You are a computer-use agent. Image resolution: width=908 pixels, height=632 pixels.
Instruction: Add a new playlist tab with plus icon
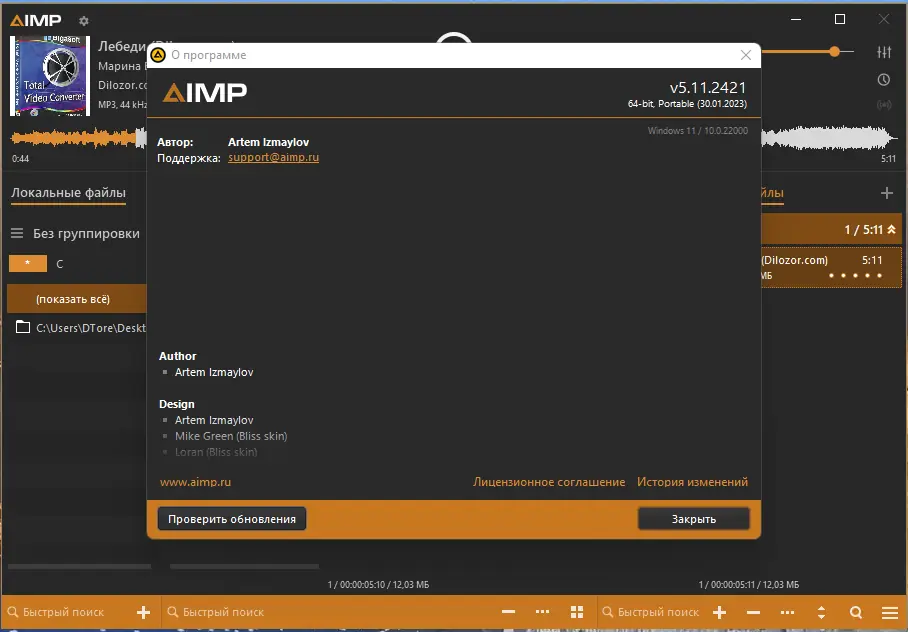887,193
